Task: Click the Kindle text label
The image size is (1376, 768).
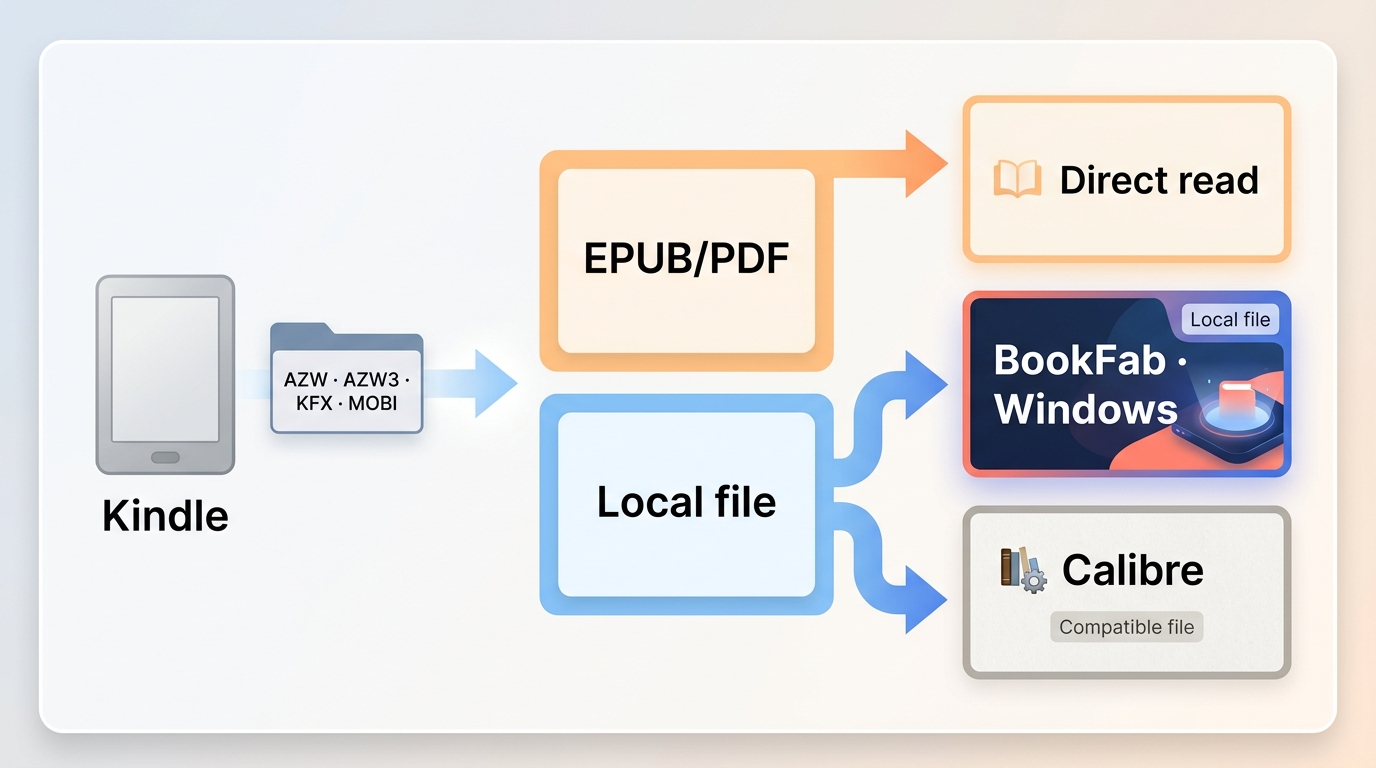Action: [x=165, y=516]
